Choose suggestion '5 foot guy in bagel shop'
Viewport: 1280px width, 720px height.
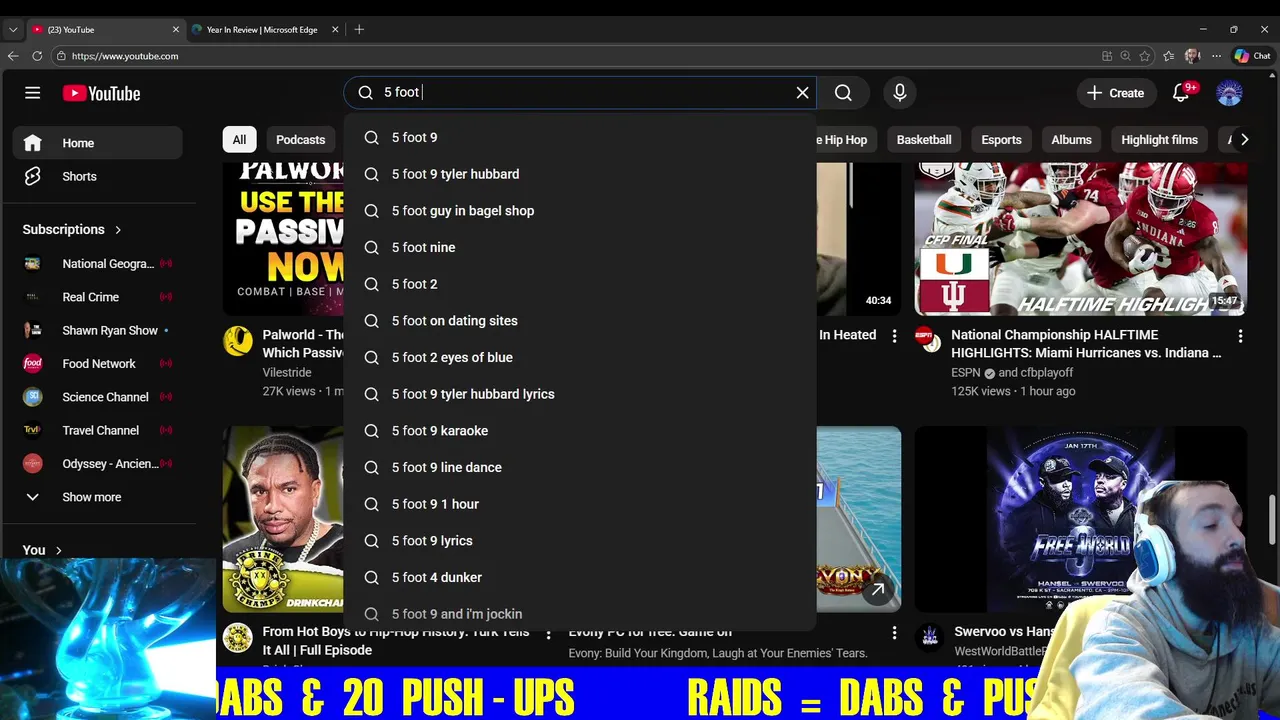[580, 211]
